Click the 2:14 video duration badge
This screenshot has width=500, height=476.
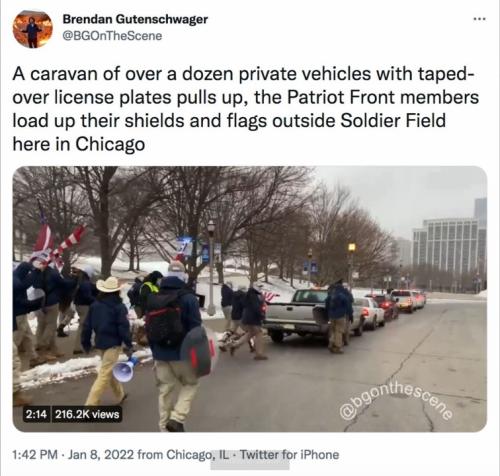point(36,414)
